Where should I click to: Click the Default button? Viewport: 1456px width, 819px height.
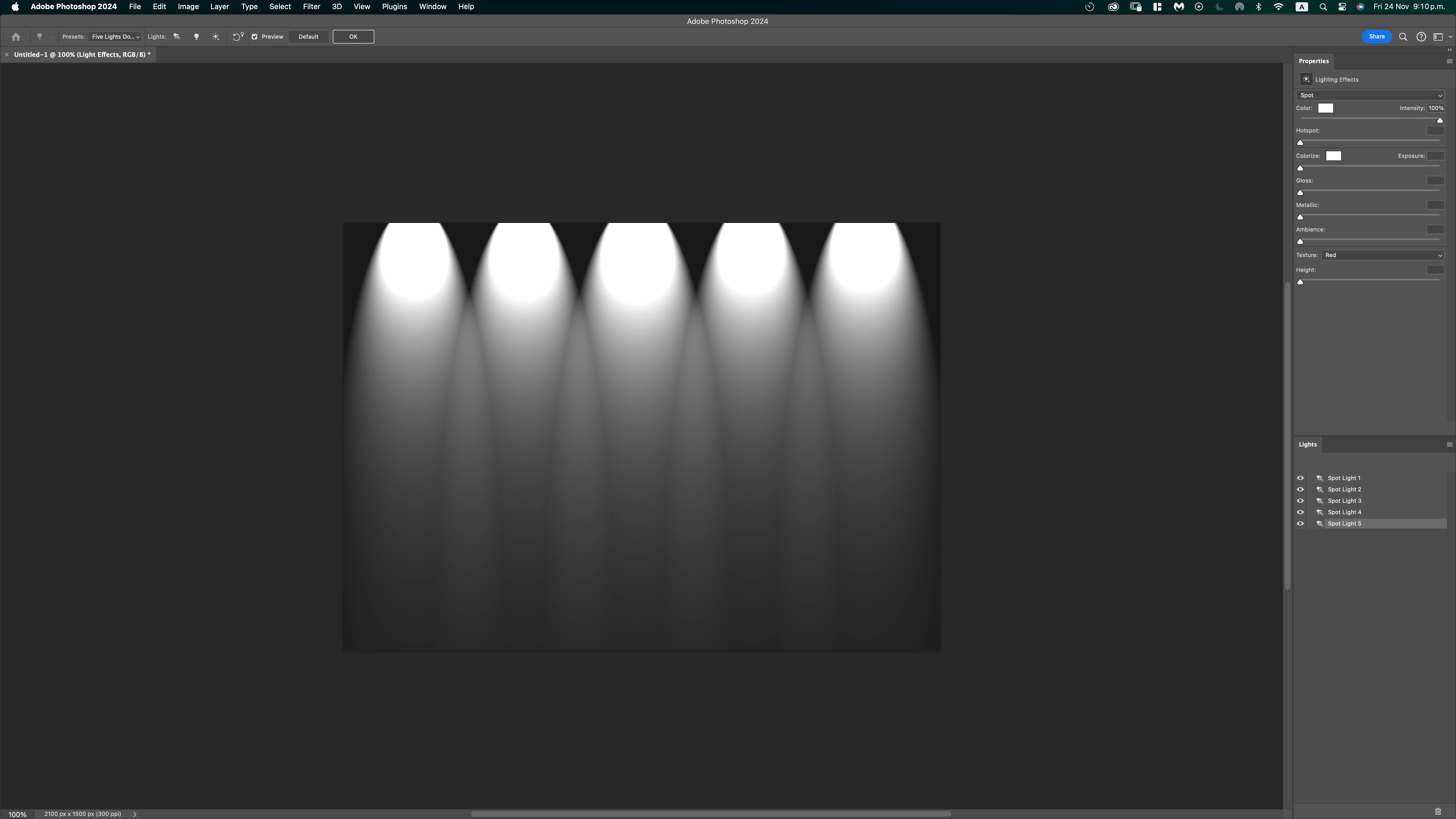coord(308,37)
